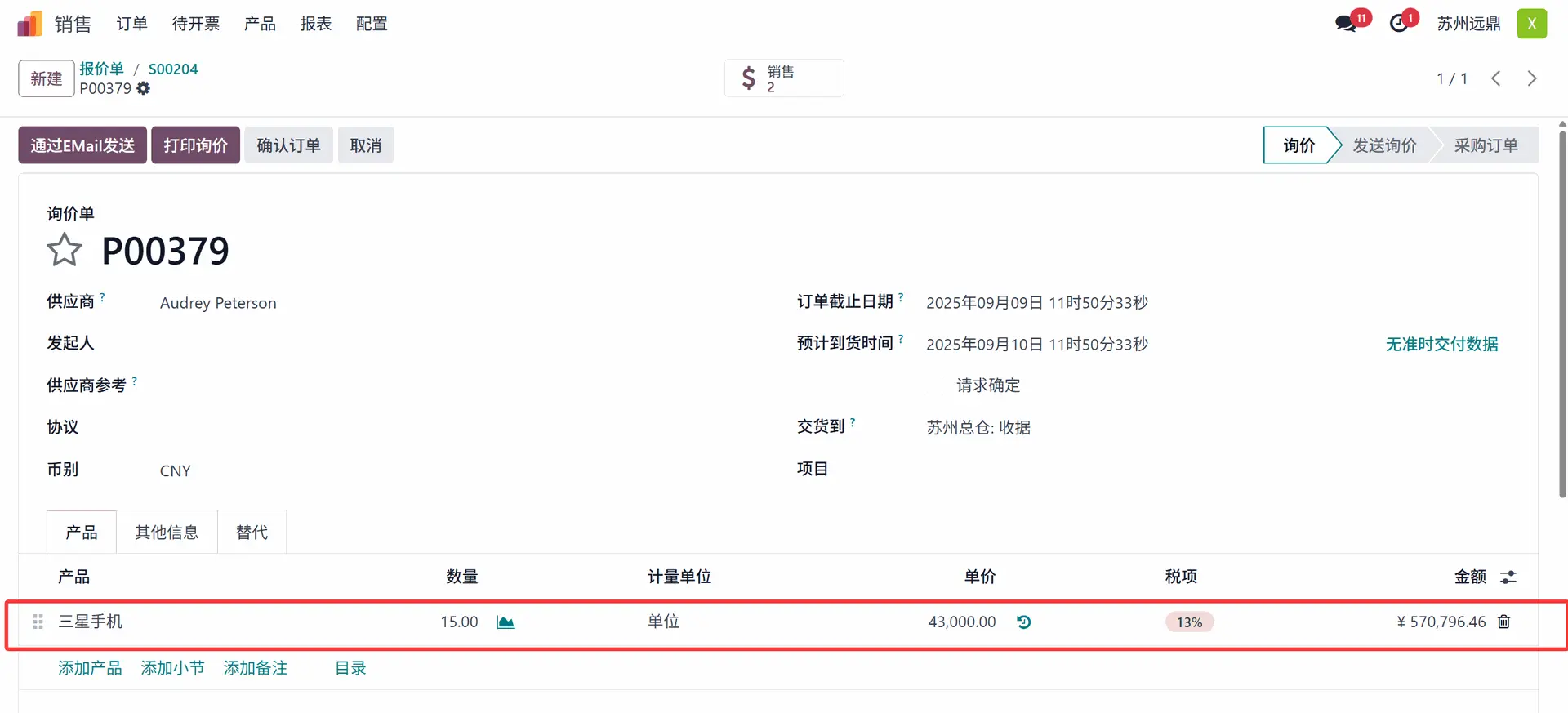Screen dimensions: 1568x713
Task: Click the 确认订单 button
Action: pyautogui.click(x=288, y=145)
